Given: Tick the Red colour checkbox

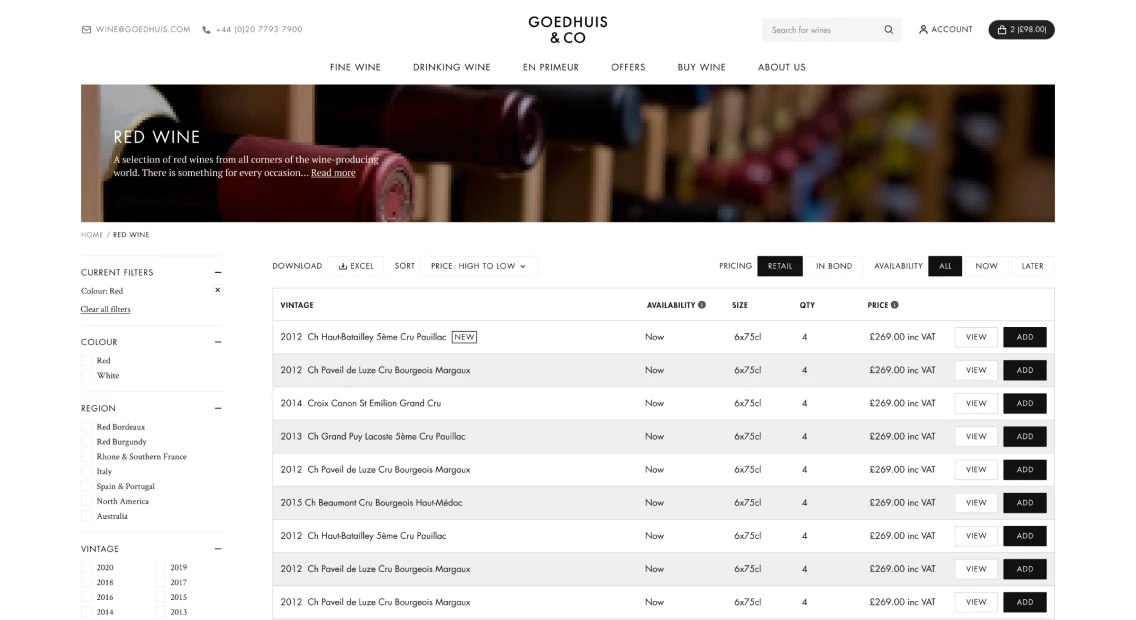Looking at the screenshot, I should pyautogui.click(x=86, y=361).
